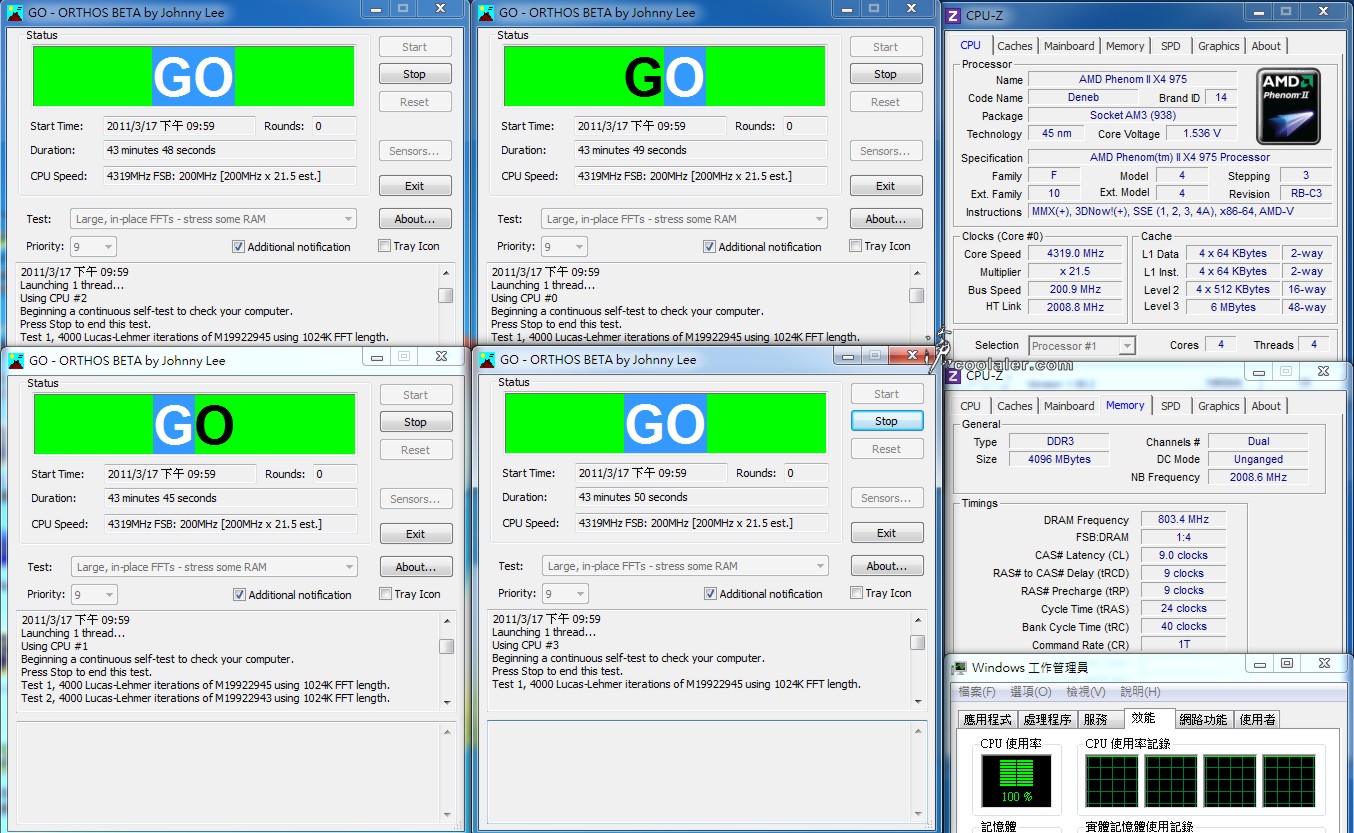Expand the Processor #1 selection dropdown in CPU-Z

pos(1082,346)
